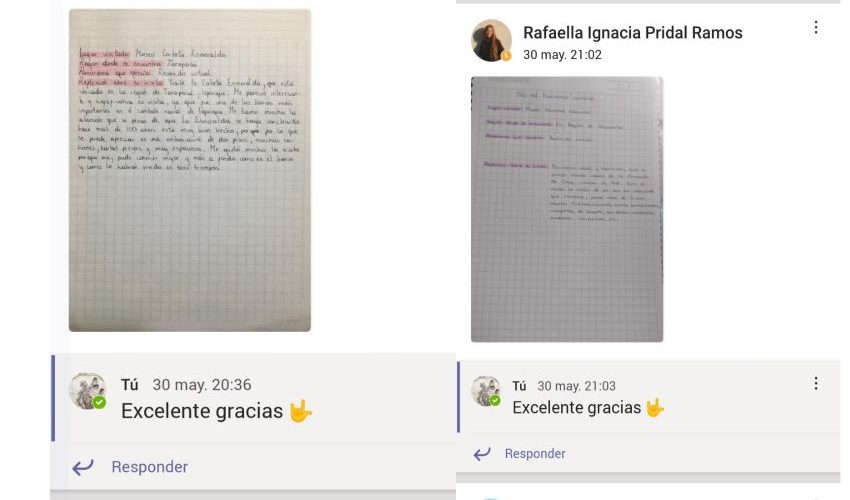Open the Tú avatar on 20:36 message
Viewport: 850px width, 500px height.
pyautogui.click(x=87, y=390)
